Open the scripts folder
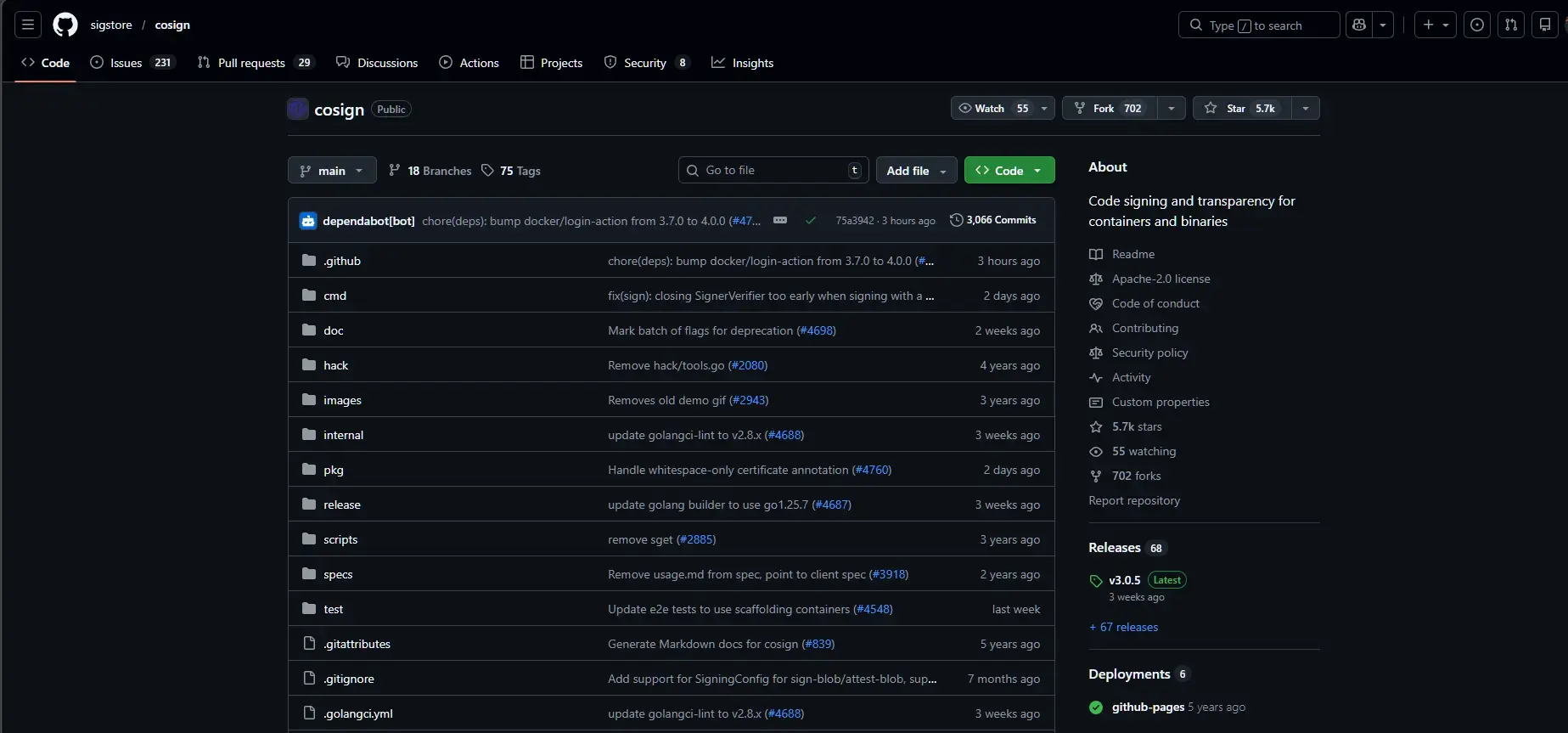1568x733 pixels. (x=340, y=539)
